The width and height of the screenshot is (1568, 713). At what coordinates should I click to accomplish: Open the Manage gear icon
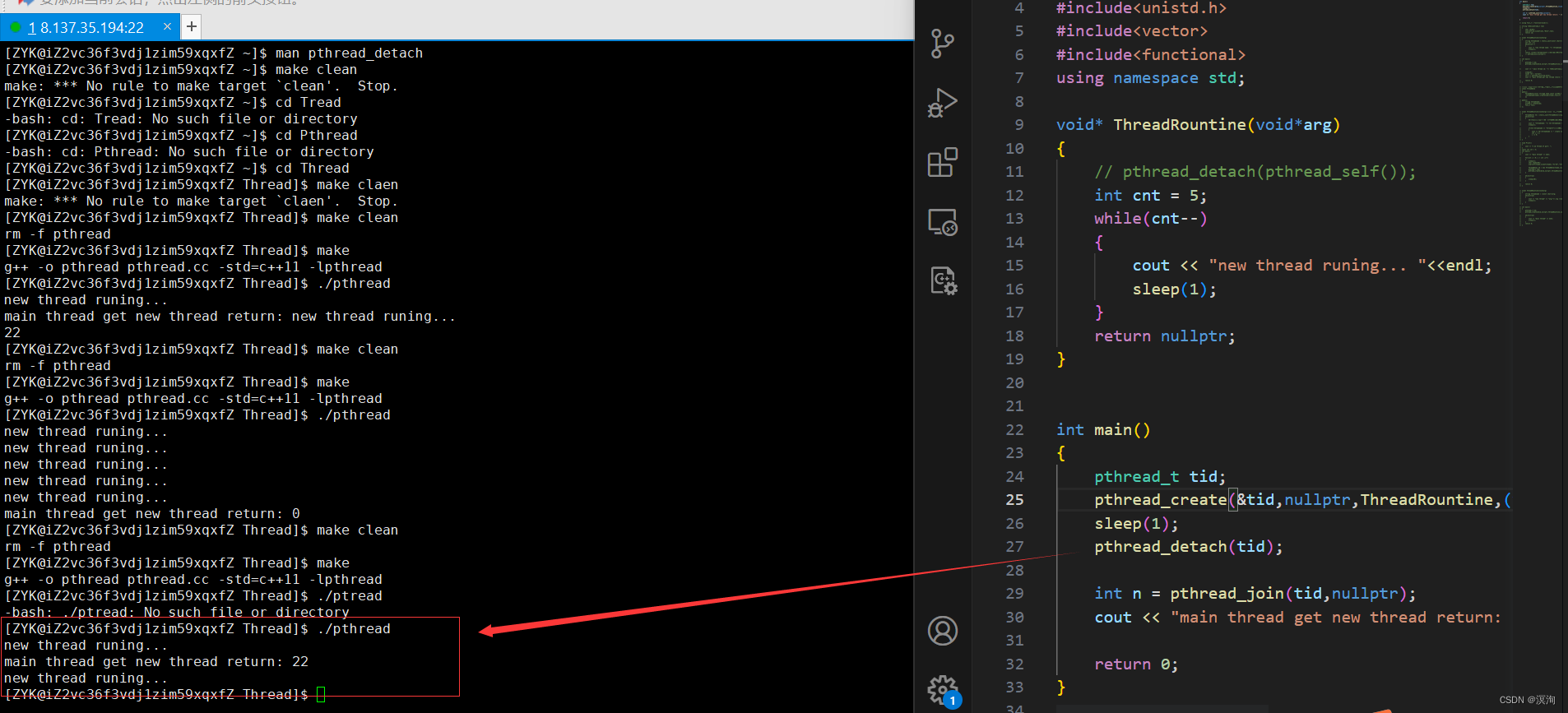coord(943,690)
